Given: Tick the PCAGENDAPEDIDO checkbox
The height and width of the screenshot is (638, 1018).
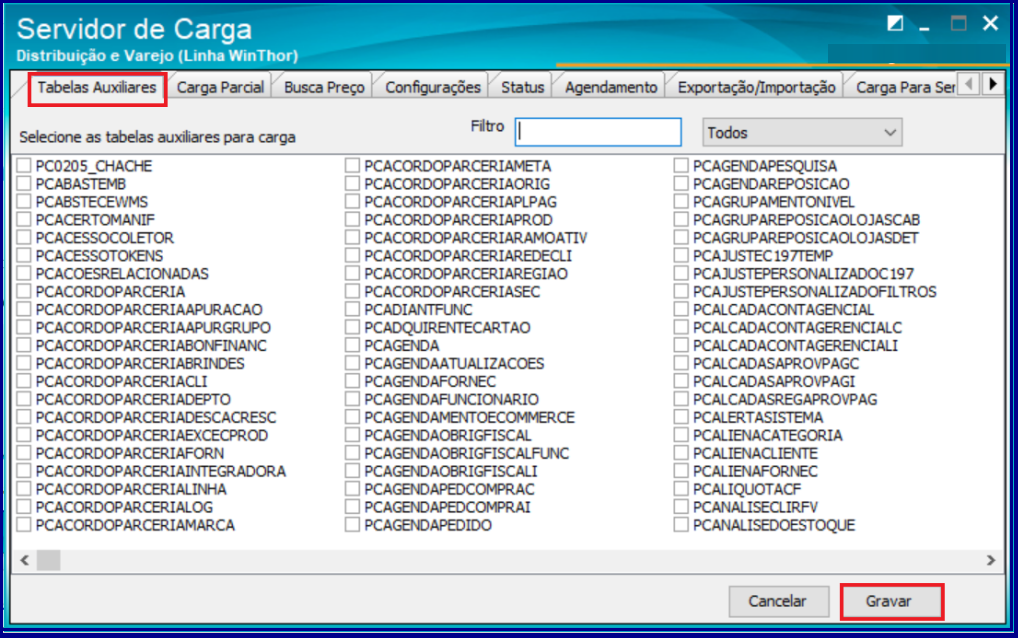Looking at the screenshot, I should point(353,524).
